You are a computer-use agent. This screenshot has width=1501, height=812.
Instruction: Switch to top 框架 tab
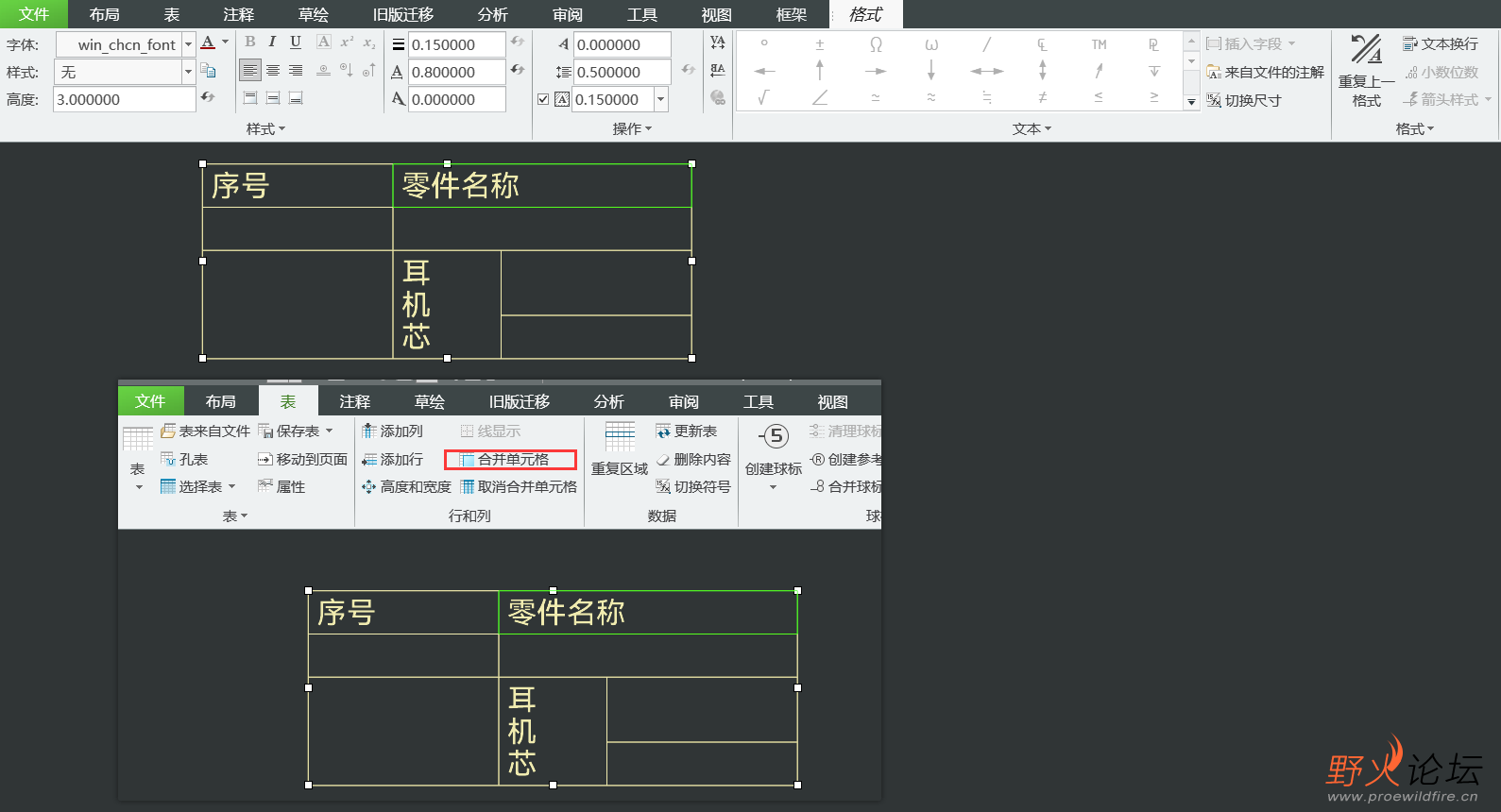pyautogui.click(x=792, y=14)
